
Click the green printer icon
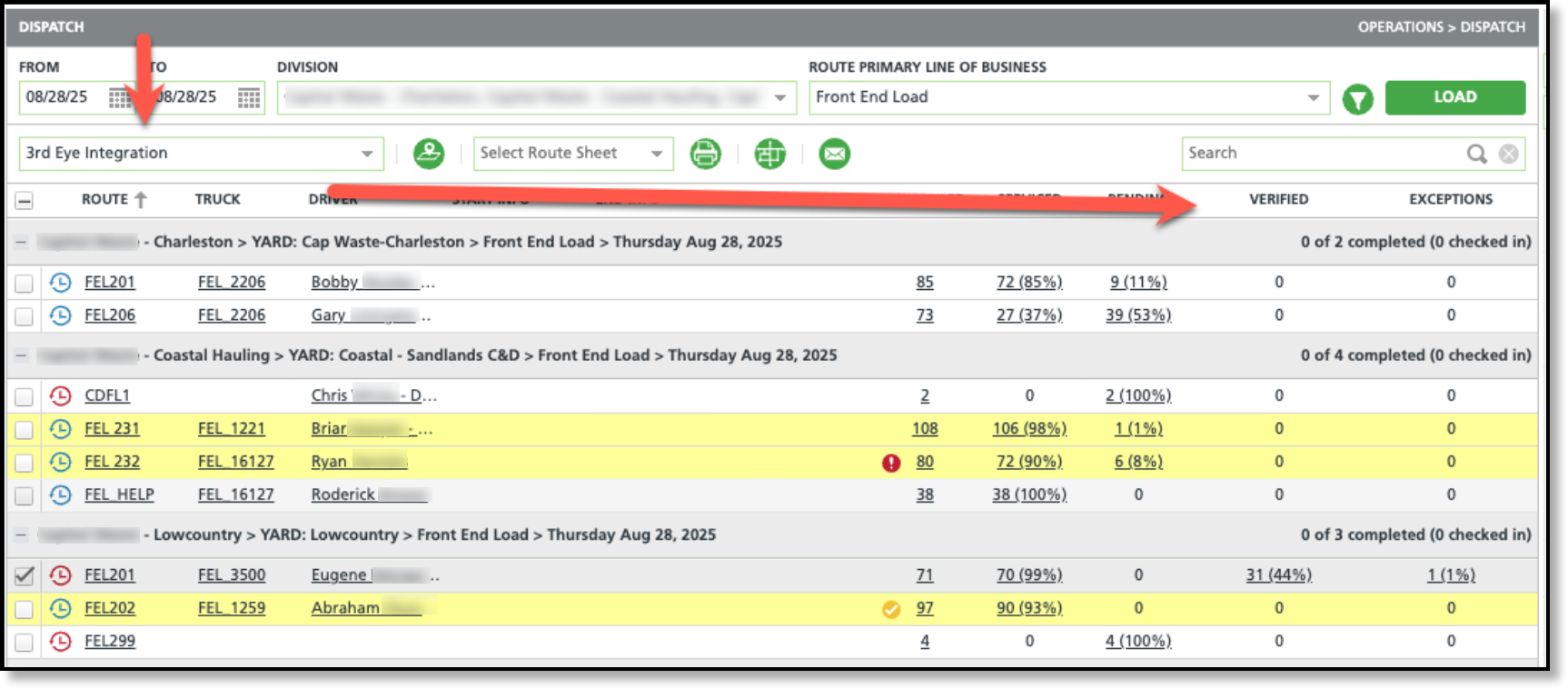tap(705, 154)
